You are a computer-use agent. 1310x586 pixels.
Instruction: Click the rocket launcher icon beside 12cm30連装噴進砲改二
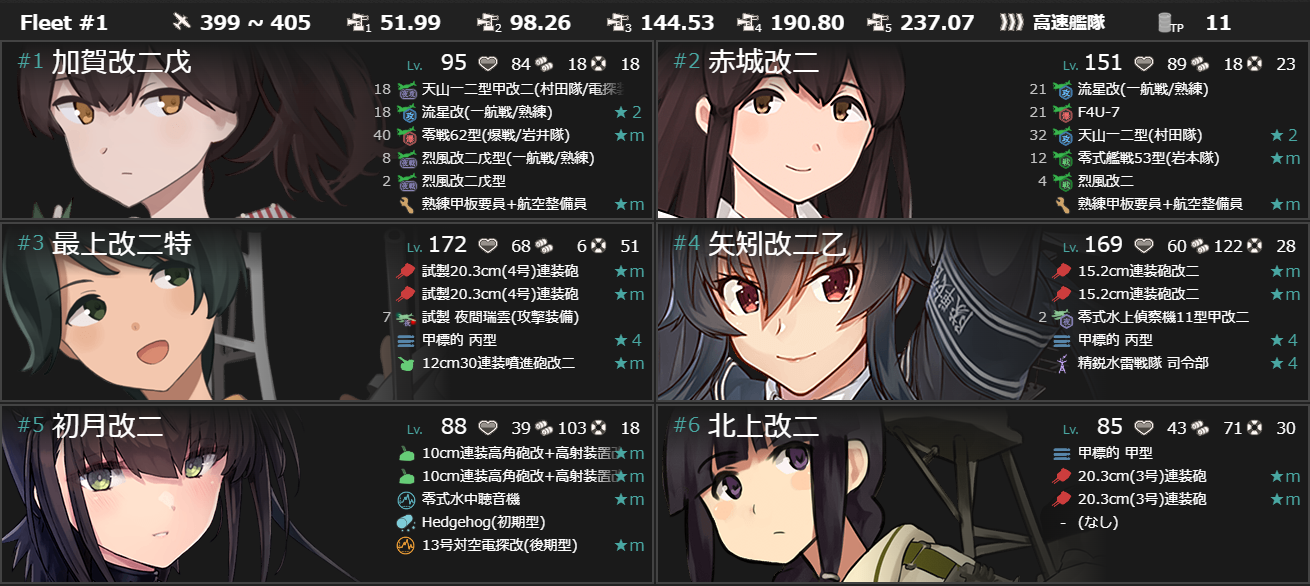[405, 363]
